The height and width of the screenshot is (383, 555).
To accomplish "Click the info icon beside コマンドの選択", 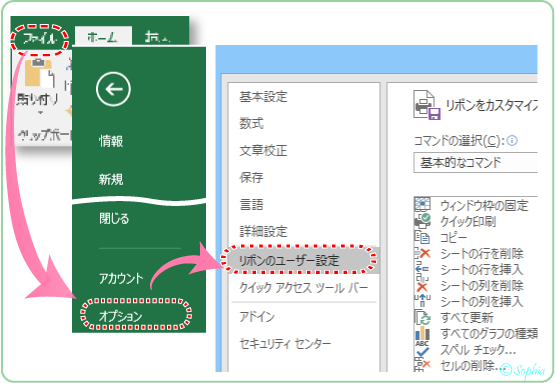I will (x=512, y=141).
